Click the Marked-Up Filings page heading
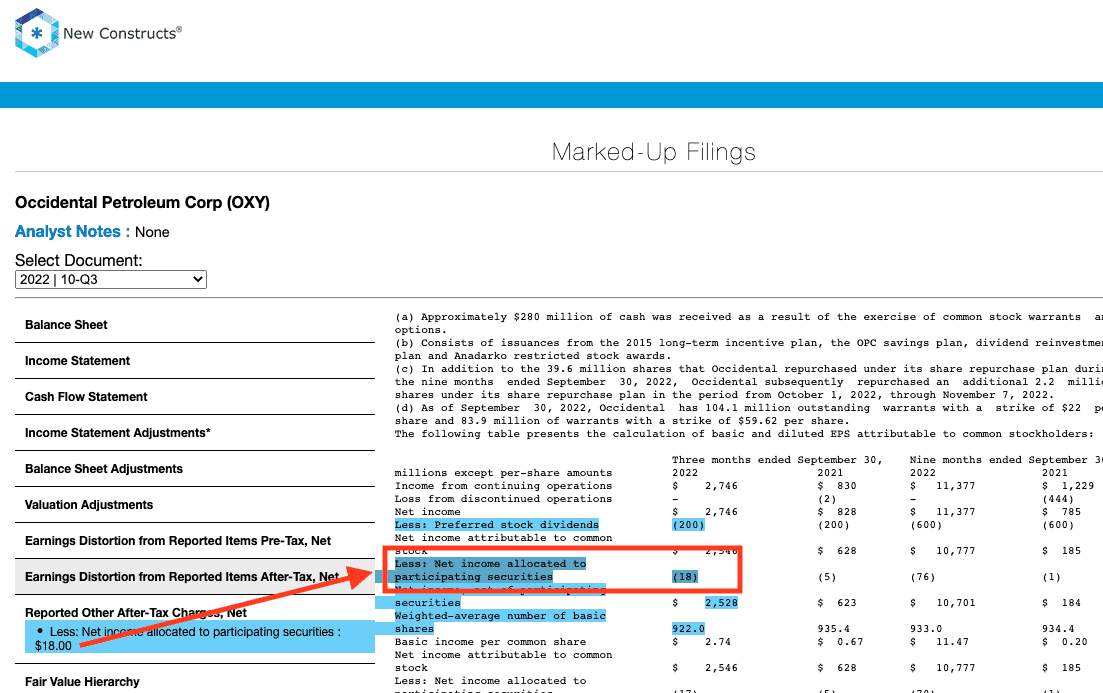The width and height of the screenshot is (1103, 693). pyautogui.click(x=653, y=151)
